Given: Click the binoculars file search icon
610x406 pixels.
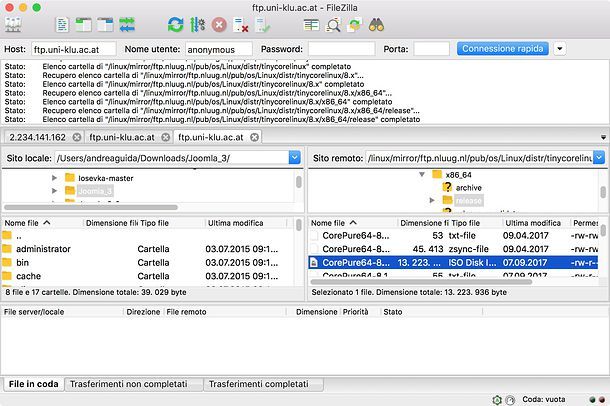Looking at the screenshot, I should [376, 25].
